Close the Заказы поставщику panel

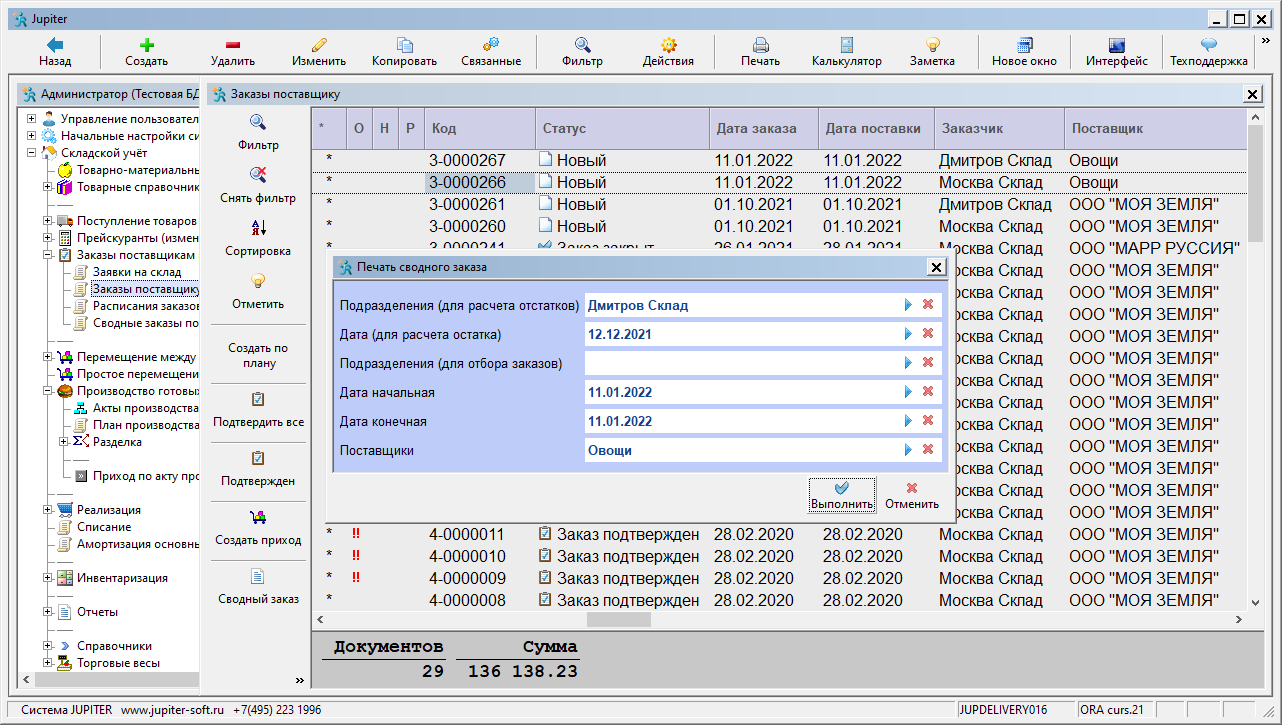pyautogui.click(x=1252, y=94)
